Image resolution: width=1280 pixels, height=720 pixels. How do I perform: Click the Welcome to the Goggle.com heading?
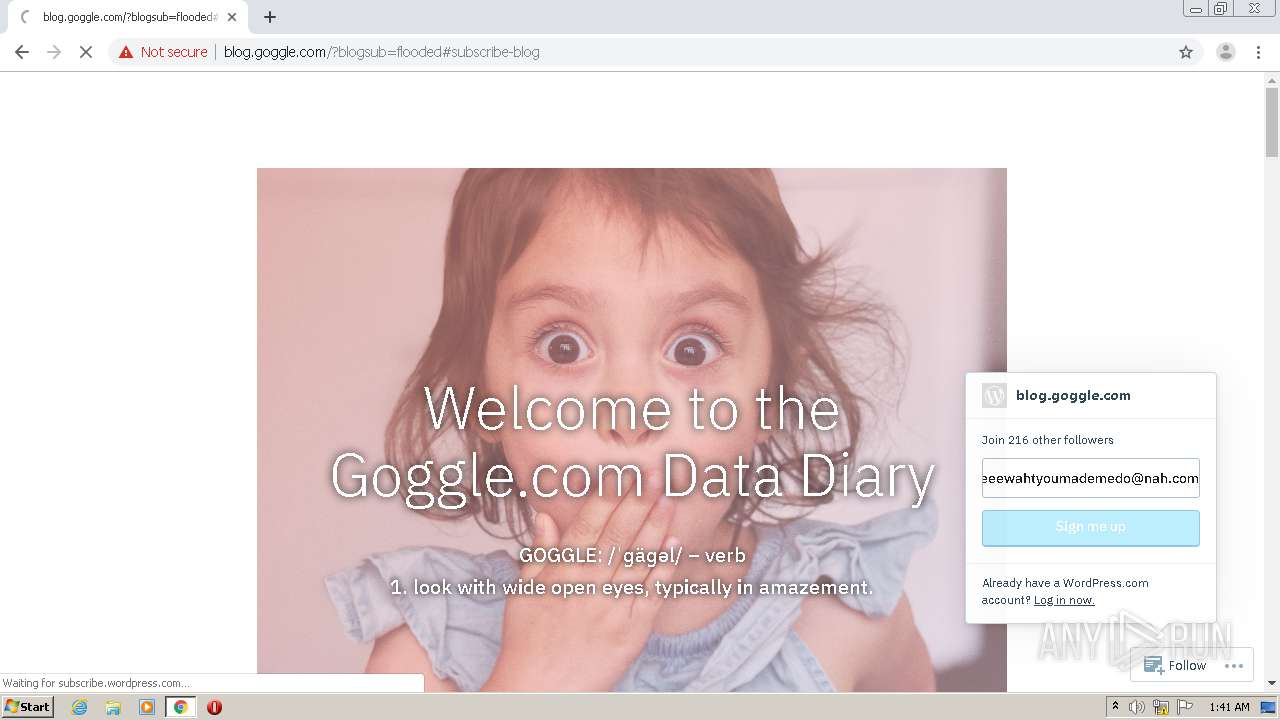click(632, 441)
